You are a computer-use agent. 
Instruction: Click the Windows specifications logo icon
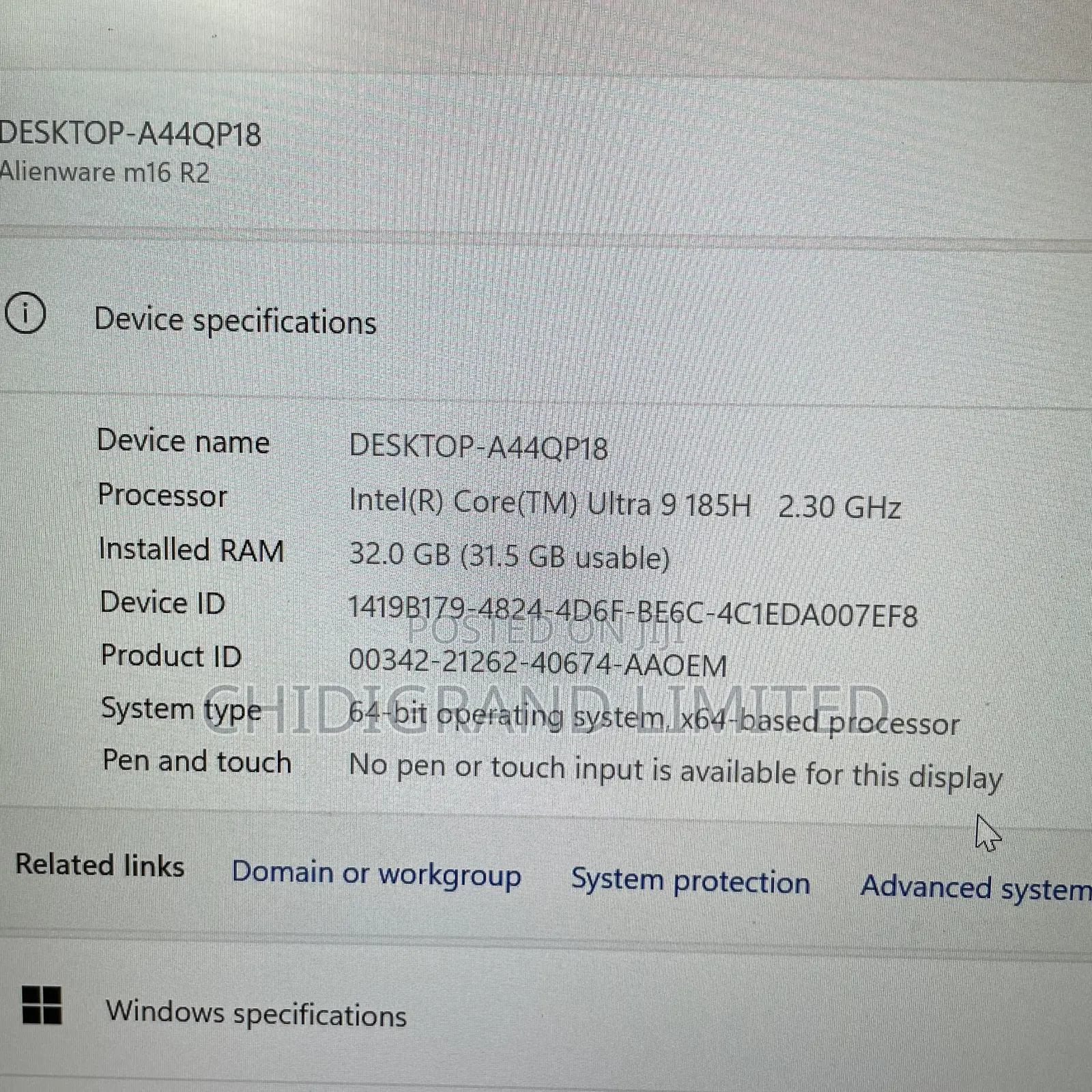(x=42, y=1005)
